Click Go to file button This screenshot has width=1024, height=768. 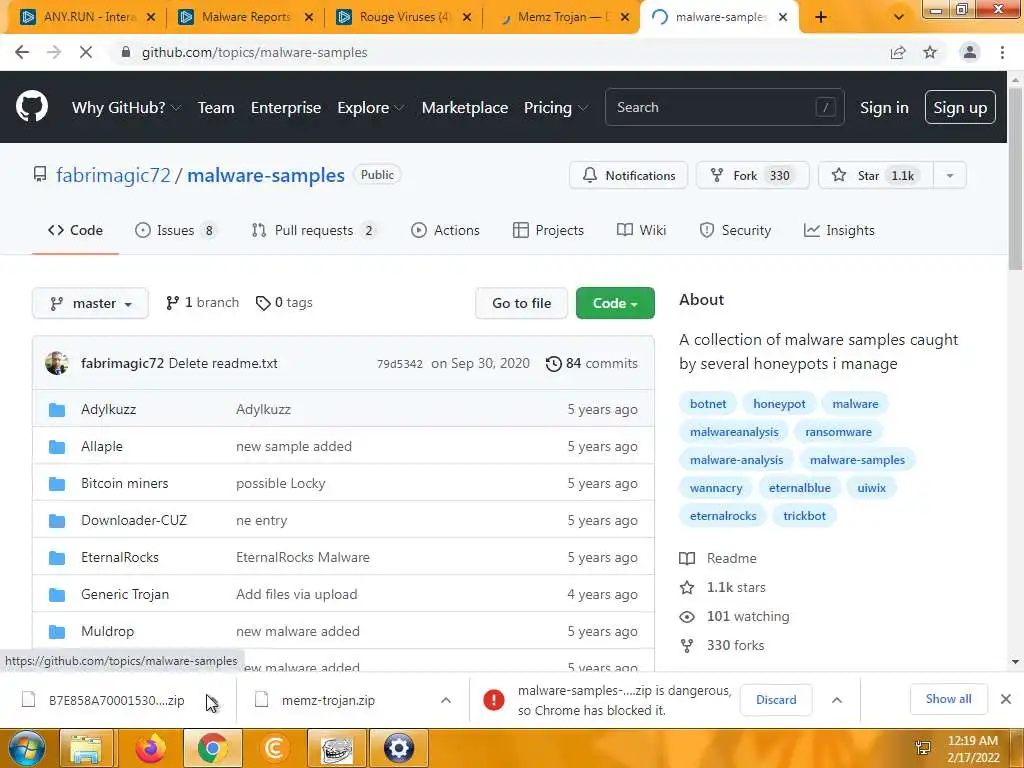coord(521,303)
